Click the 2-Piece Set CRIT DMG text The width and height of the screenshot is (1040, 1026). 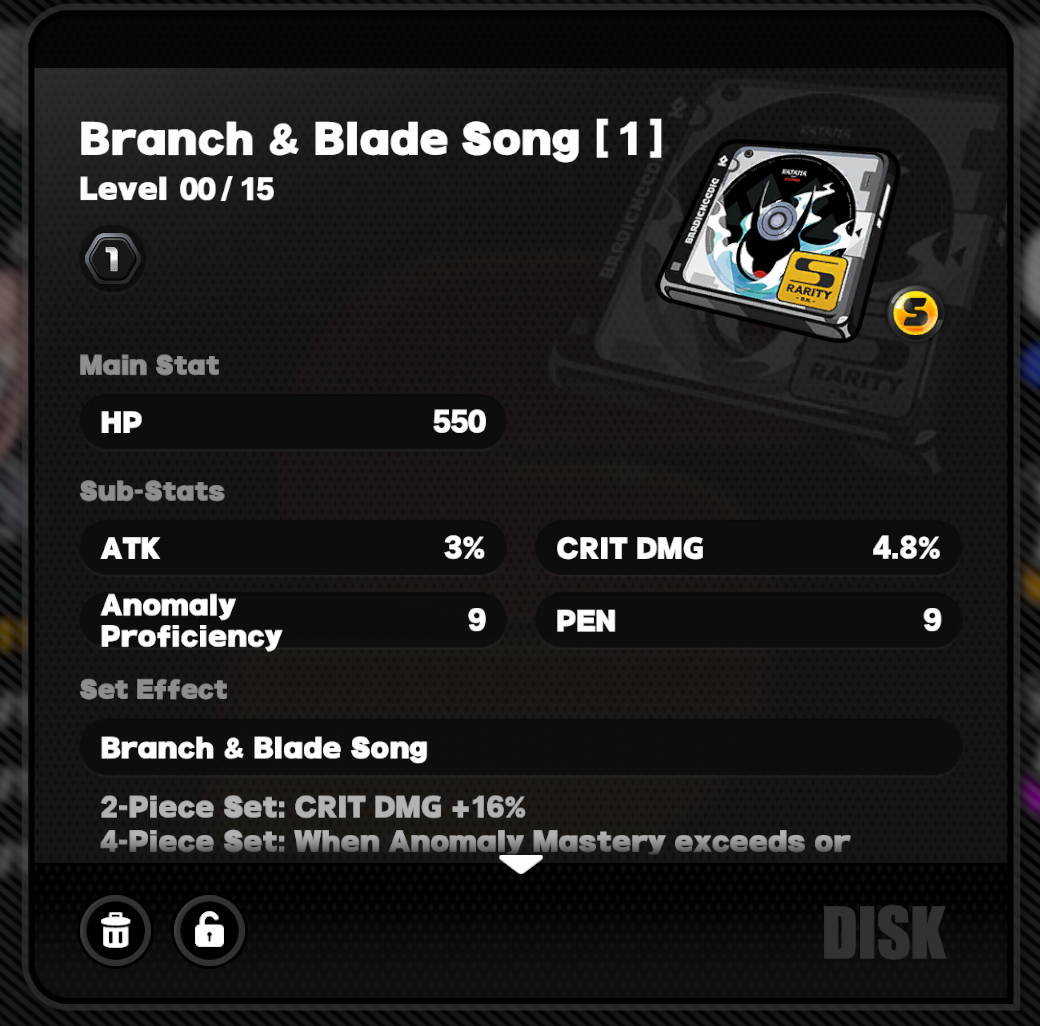coord(313,807)
